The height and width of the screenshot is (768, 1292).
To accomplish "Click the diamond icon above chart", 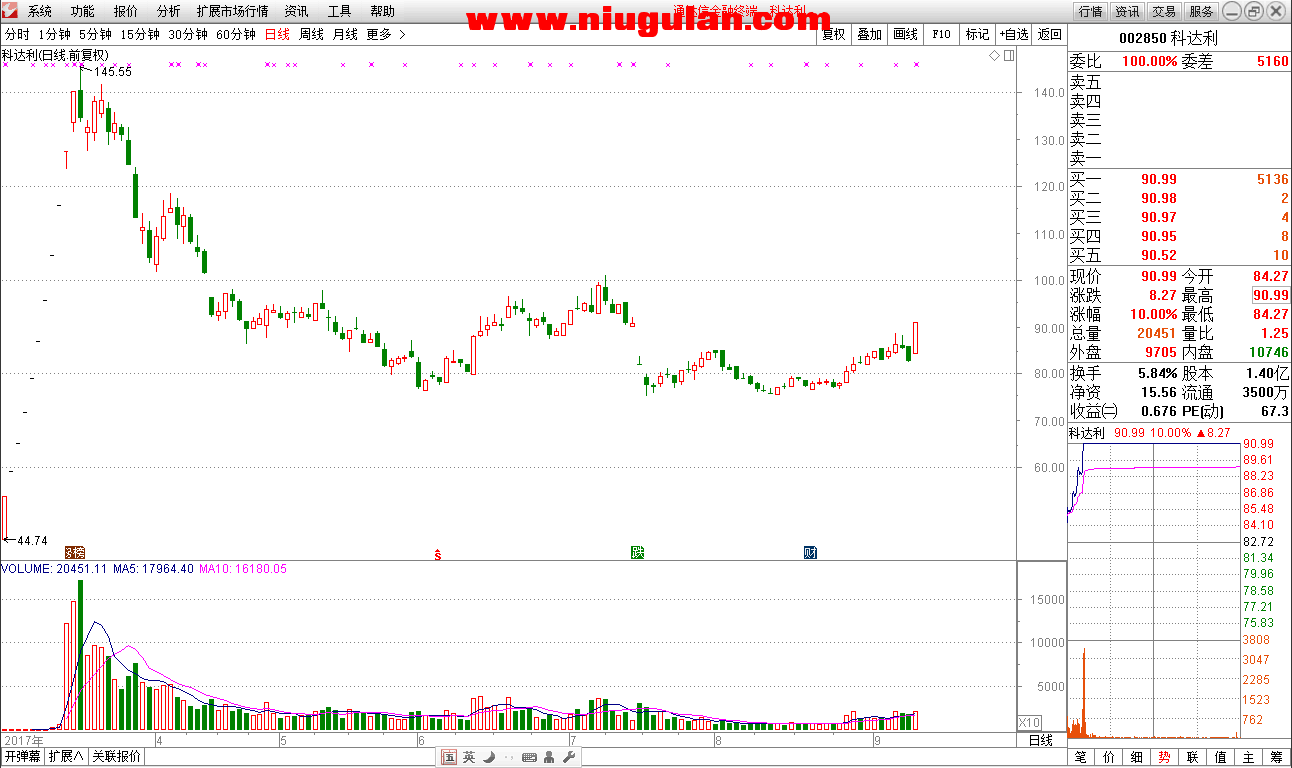I will (x=995, y=56).
